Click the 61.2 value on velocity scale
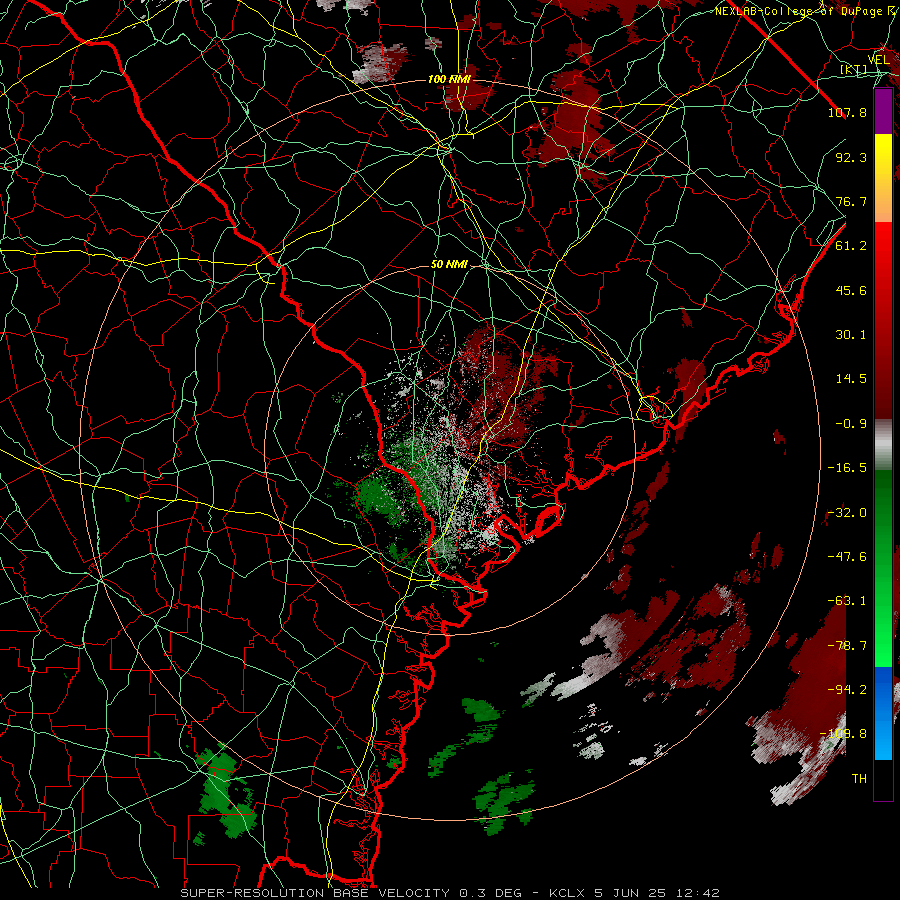Viewport: 900px width, 900px height. coord(851,246)
